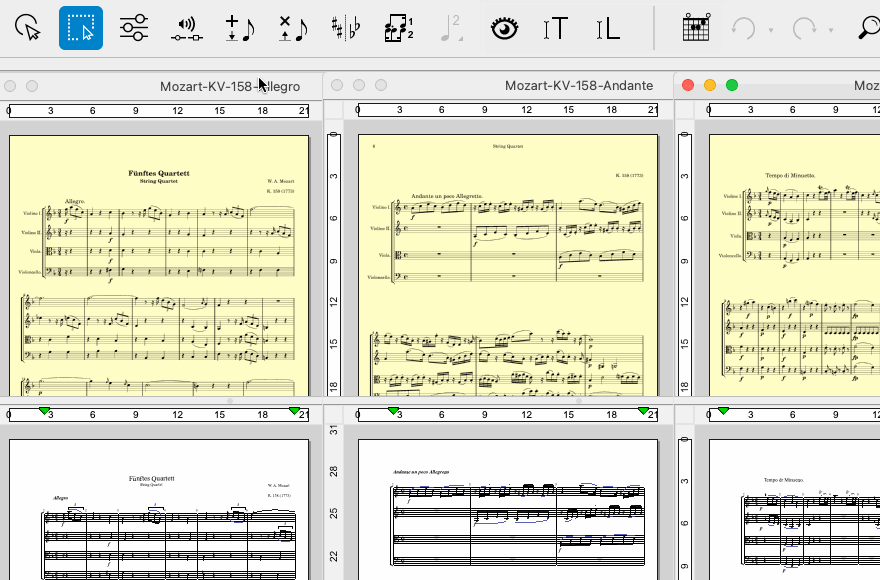
Task: Open the mixer sliders settings
Action: 133,28
